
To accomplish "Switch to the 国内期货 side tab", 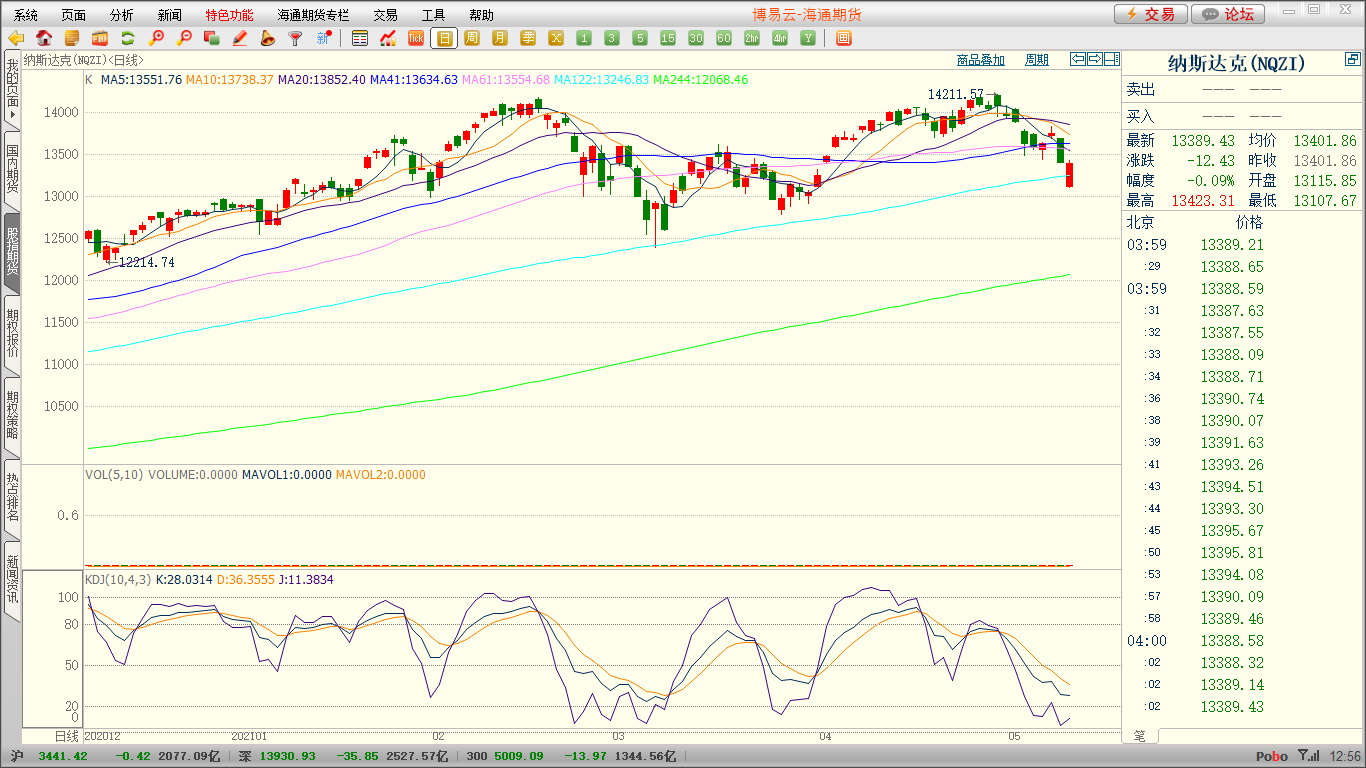I will click(x=12, y=168).
